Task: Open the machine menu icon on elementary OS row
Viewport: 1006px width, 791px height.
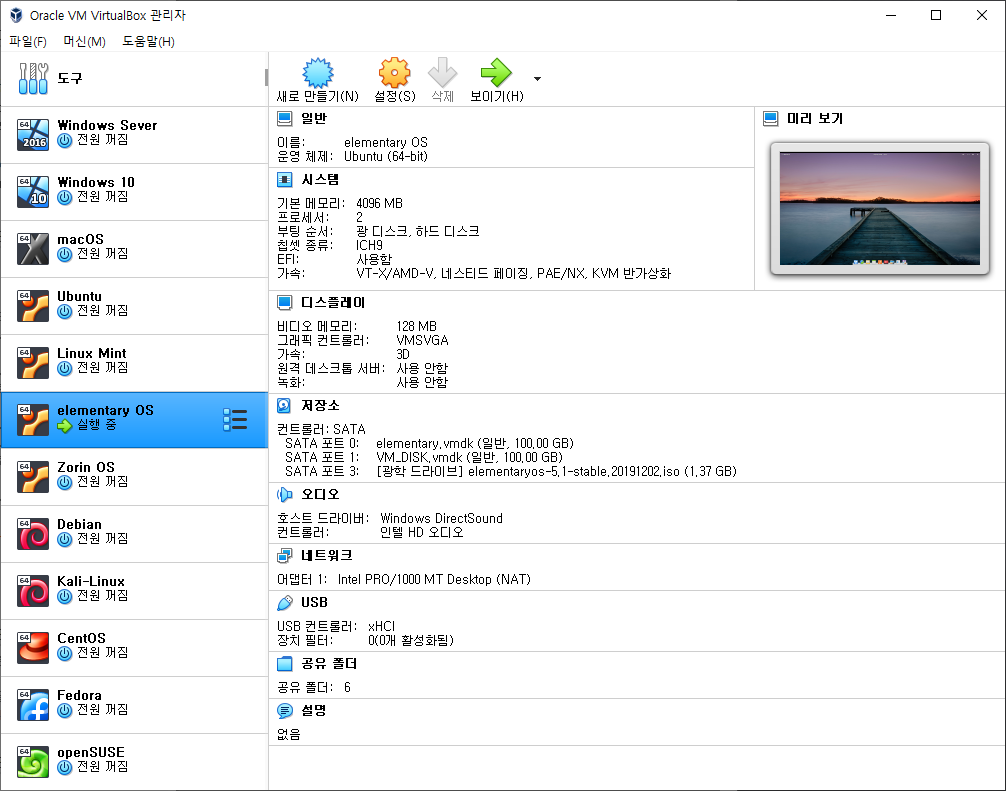Action: [235, 420]
